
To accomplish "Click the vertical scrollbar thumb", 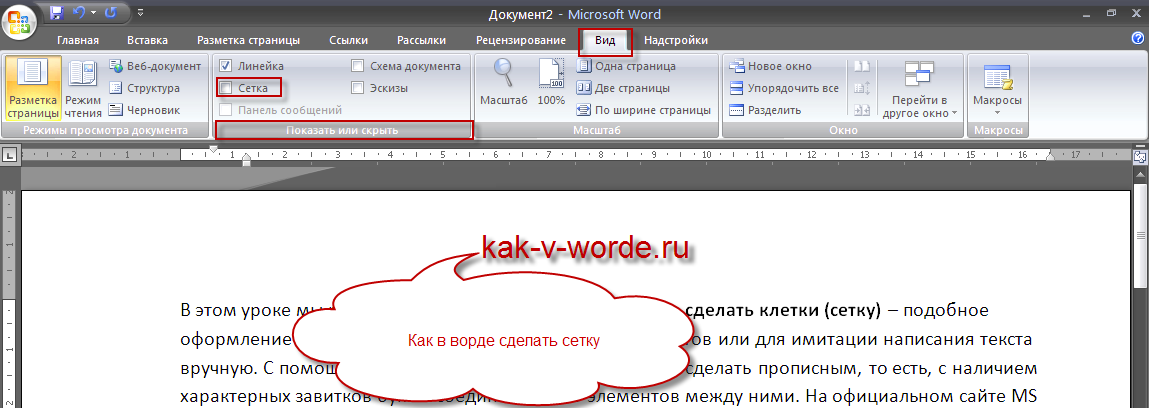I will 1140,237.
